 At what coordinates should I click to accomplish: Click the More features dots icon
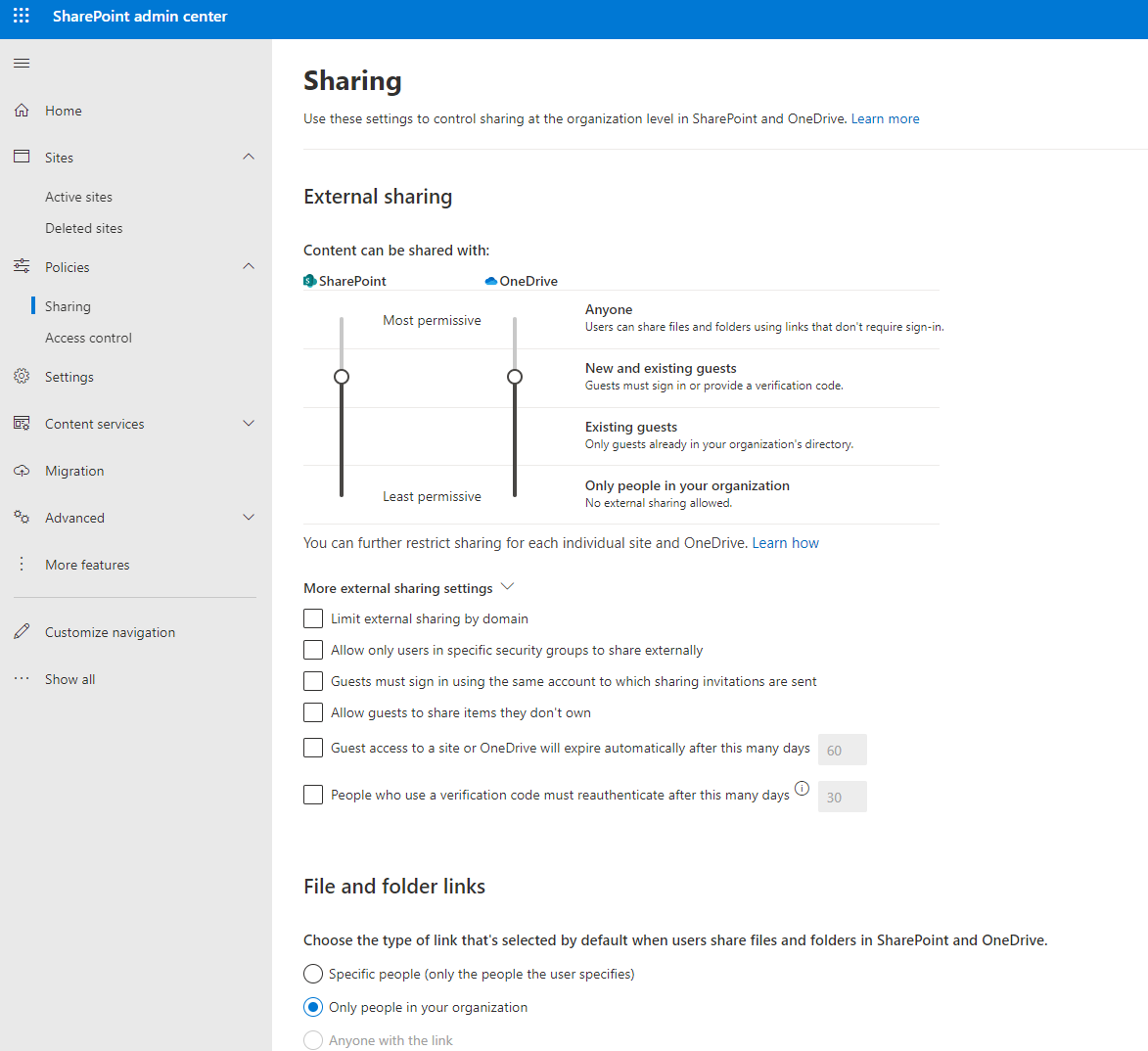pos(22,565)
